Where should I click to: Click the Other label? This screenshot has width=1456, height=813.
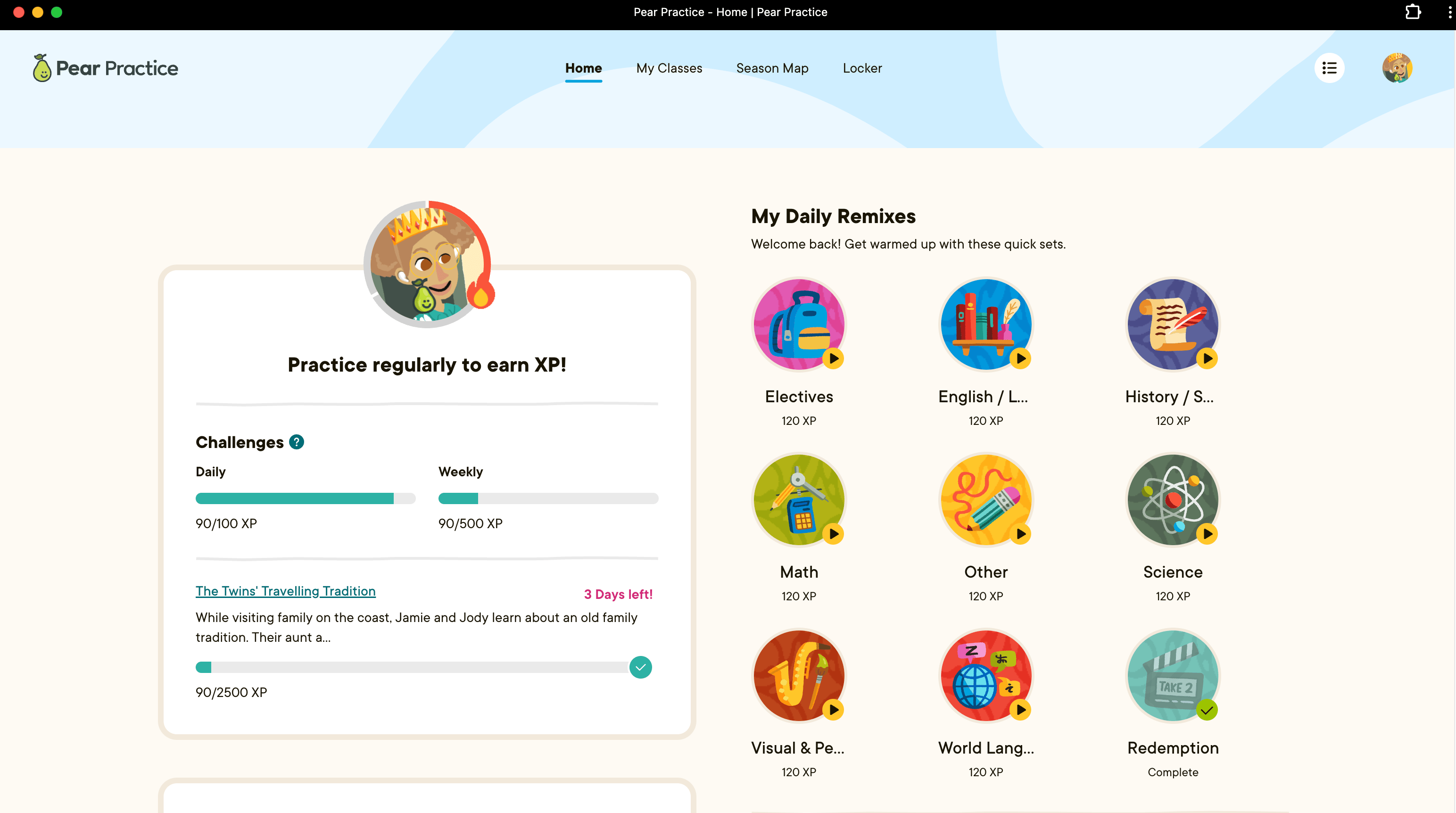coord(986,572)
